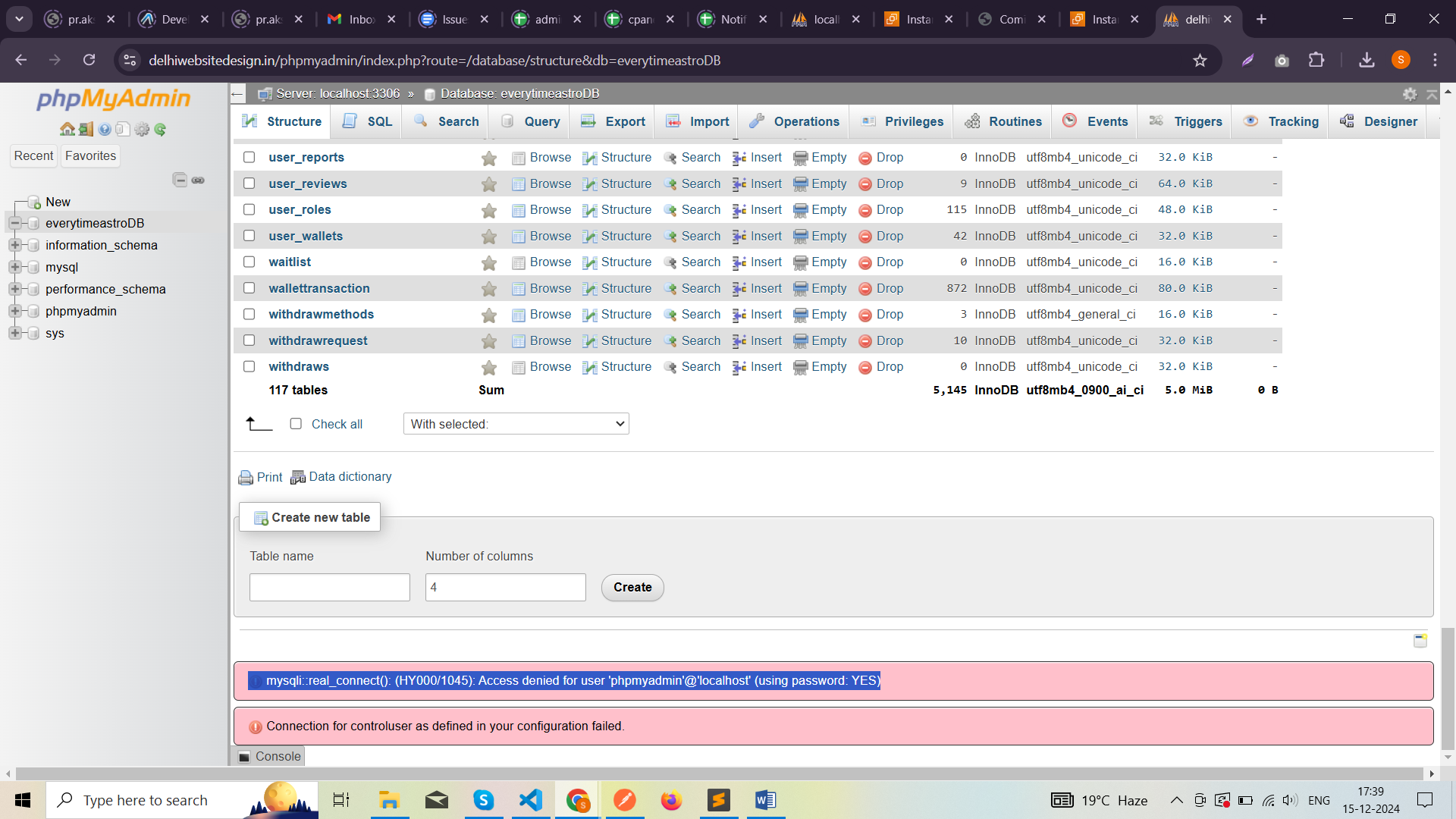Open the withdrawrequest table link
1456x819 pixels.
click(x=318, y=340)
